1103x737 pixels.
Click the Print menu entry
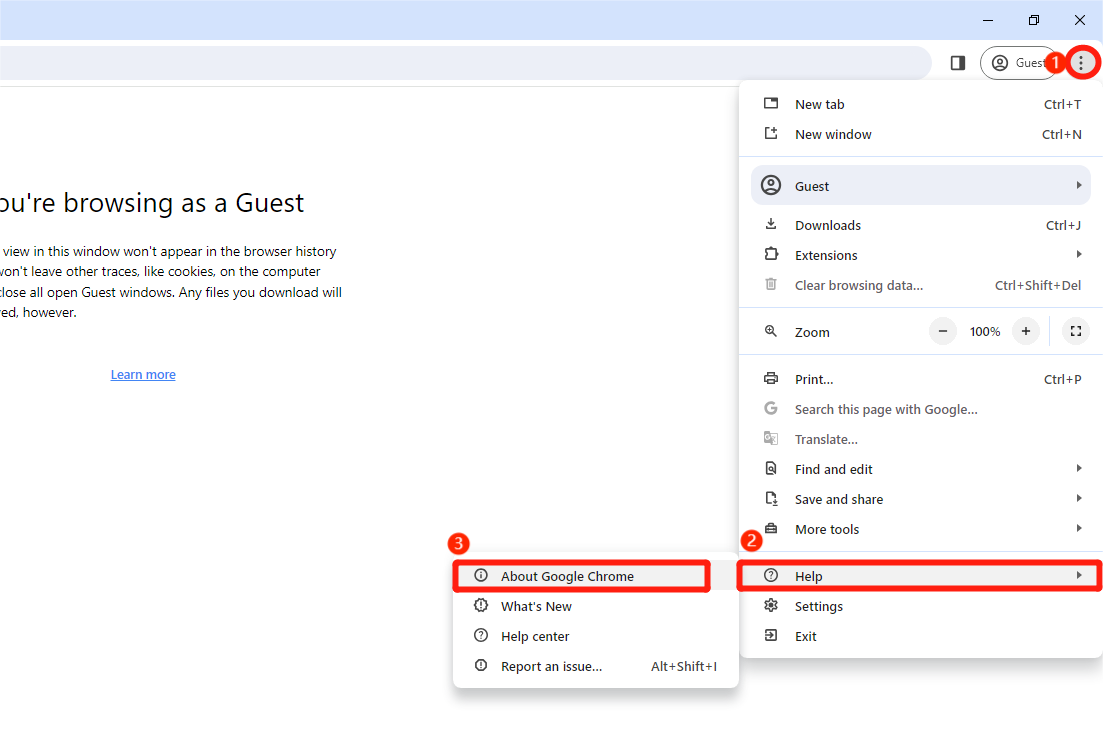(x=813, y=379)
